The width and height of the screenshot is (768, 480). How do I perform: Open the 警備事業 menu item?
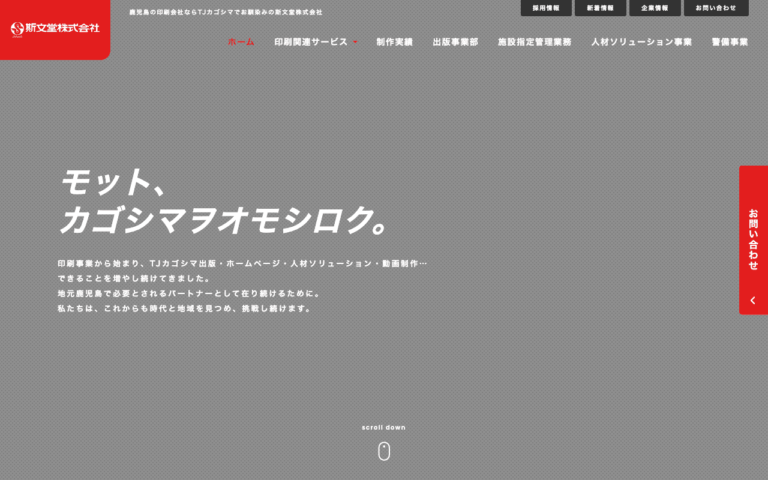tap(730, 42)
